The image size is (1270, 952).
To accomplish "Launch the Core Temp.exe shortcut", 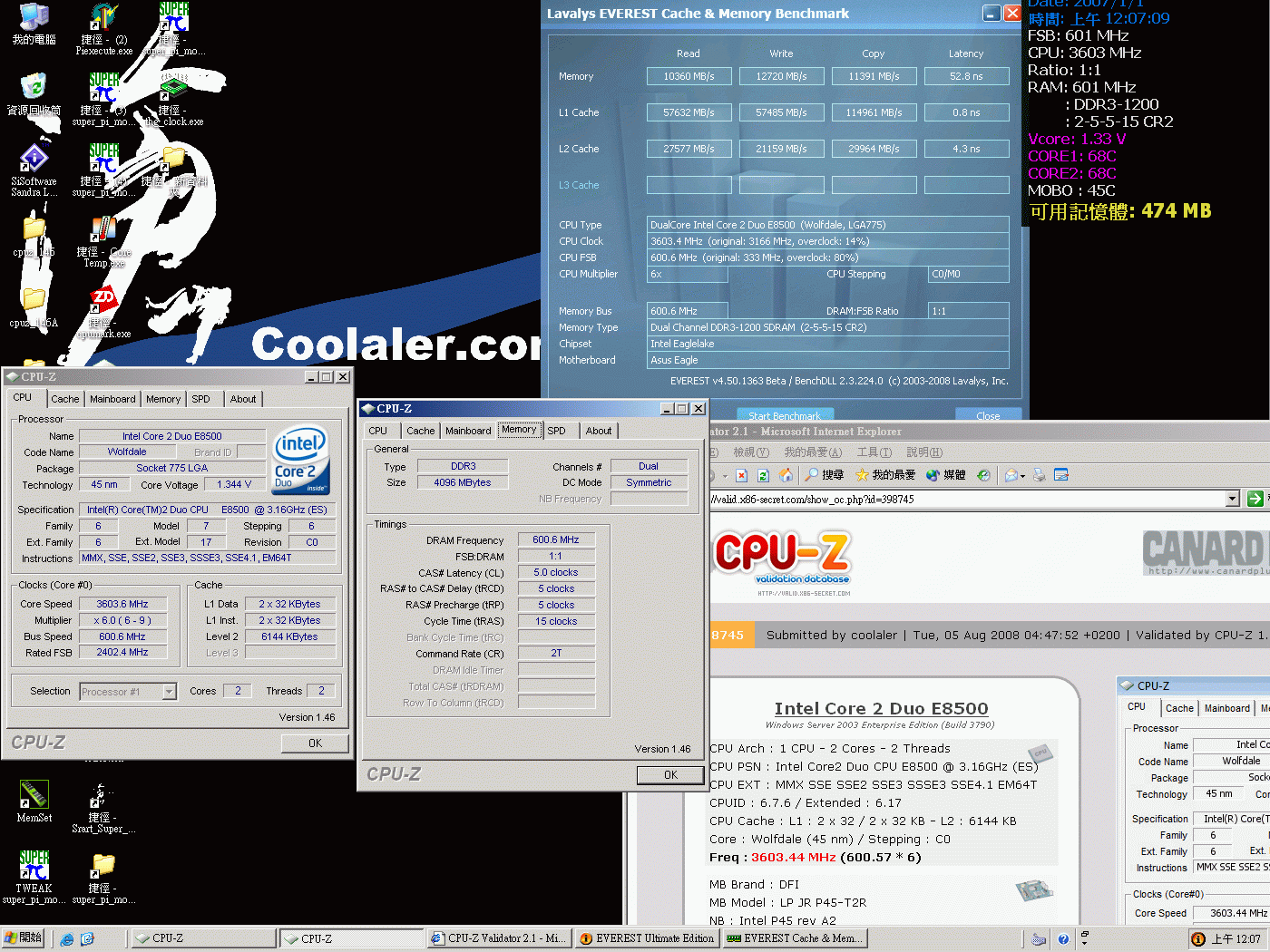I will pyautogui.click(x=103, y=241).
